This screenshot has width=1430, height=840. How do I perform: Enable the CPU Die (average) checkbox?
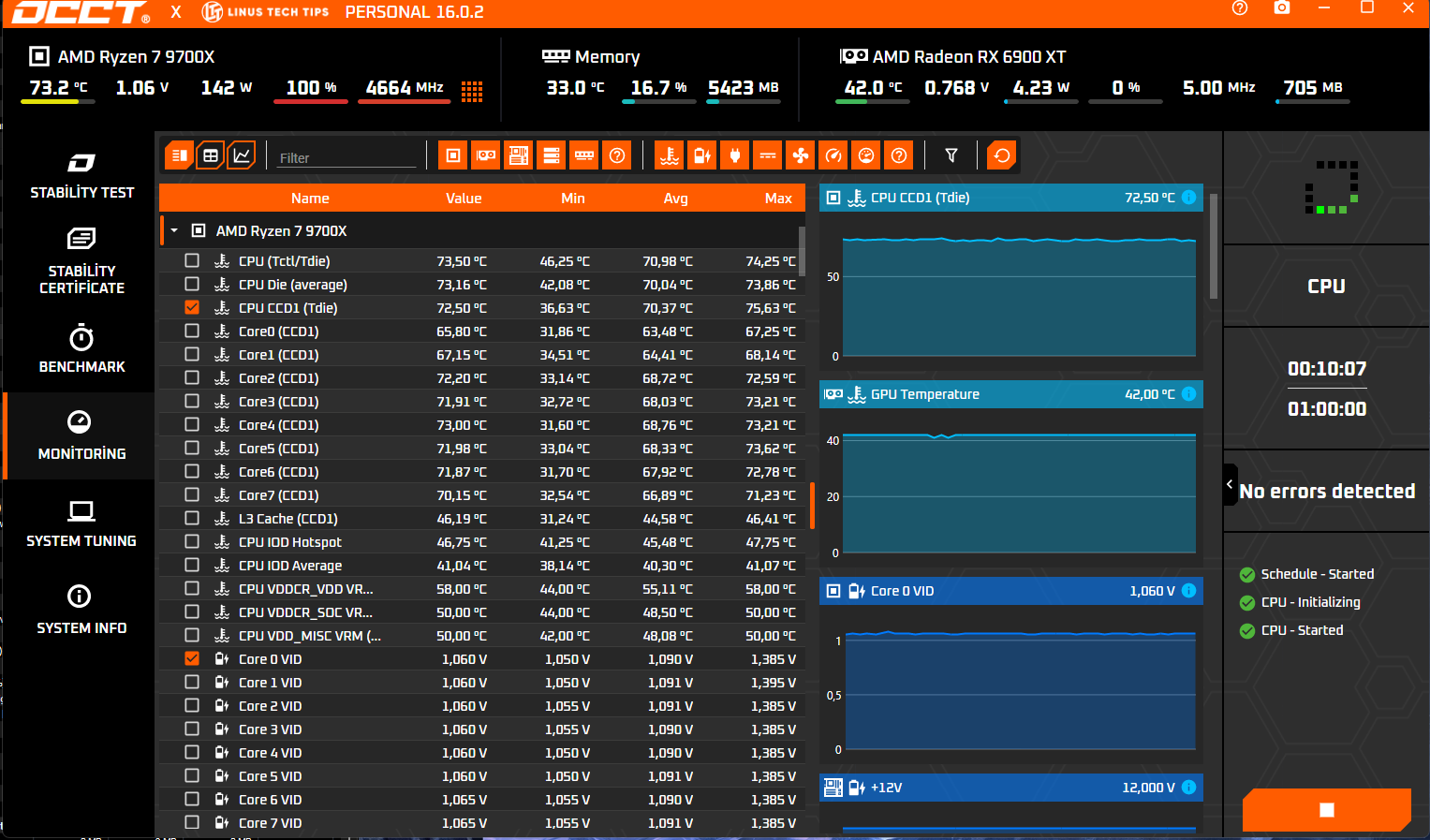192,284
